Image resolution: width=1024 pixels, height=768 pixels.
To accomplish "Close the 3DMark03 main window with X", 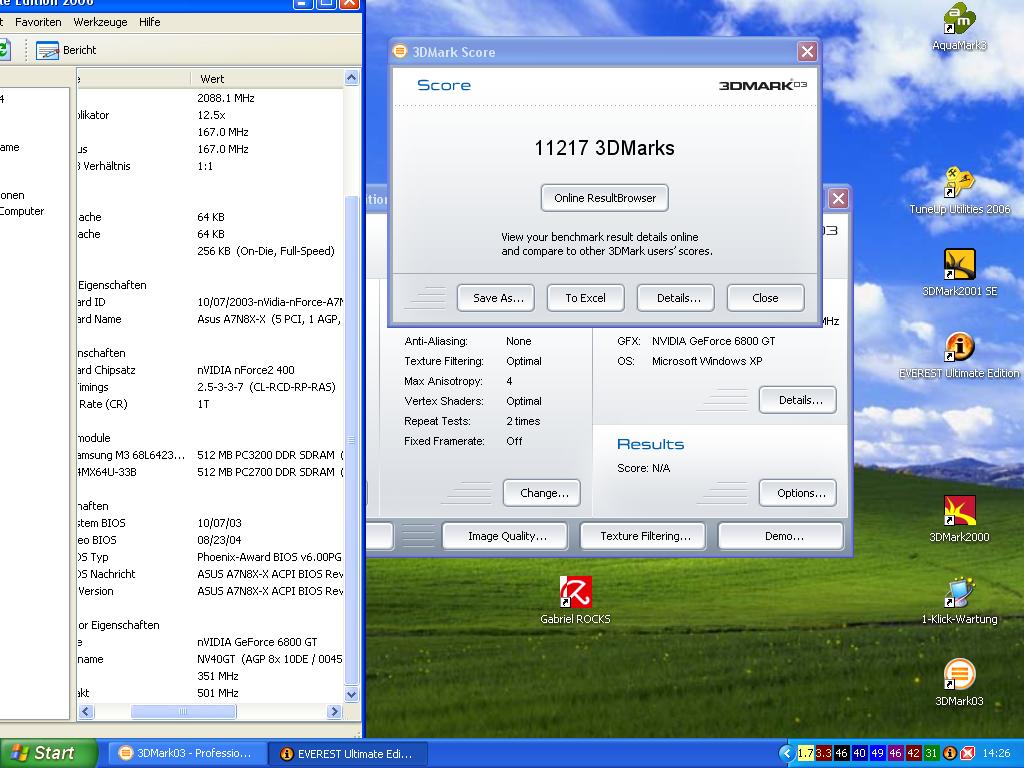I will tap(839, 199).
